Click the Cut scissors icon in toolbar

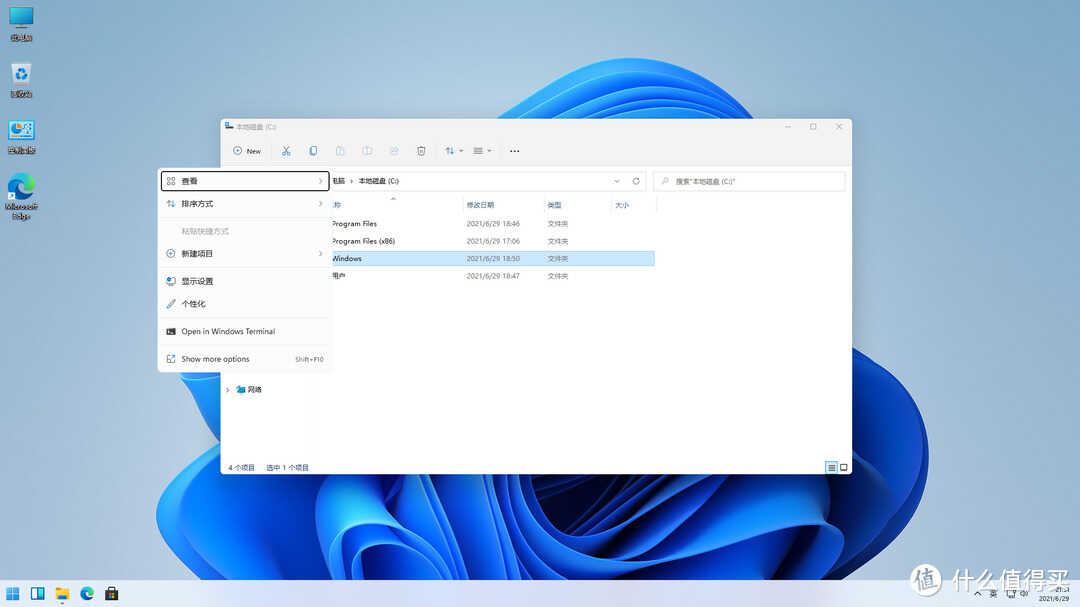coord(286,151)
